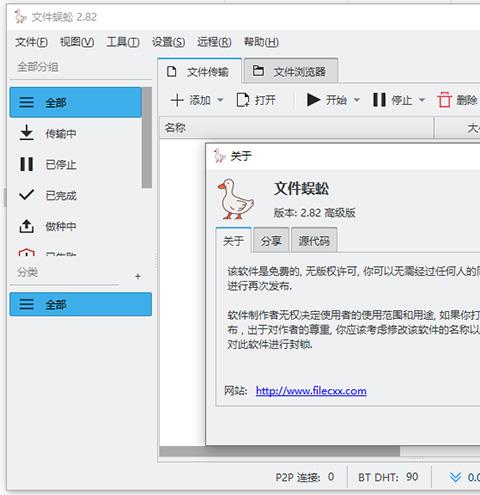Click the goose icon in main title bar
The width and height of the screenshot is (480, 495).
[20, 16]
